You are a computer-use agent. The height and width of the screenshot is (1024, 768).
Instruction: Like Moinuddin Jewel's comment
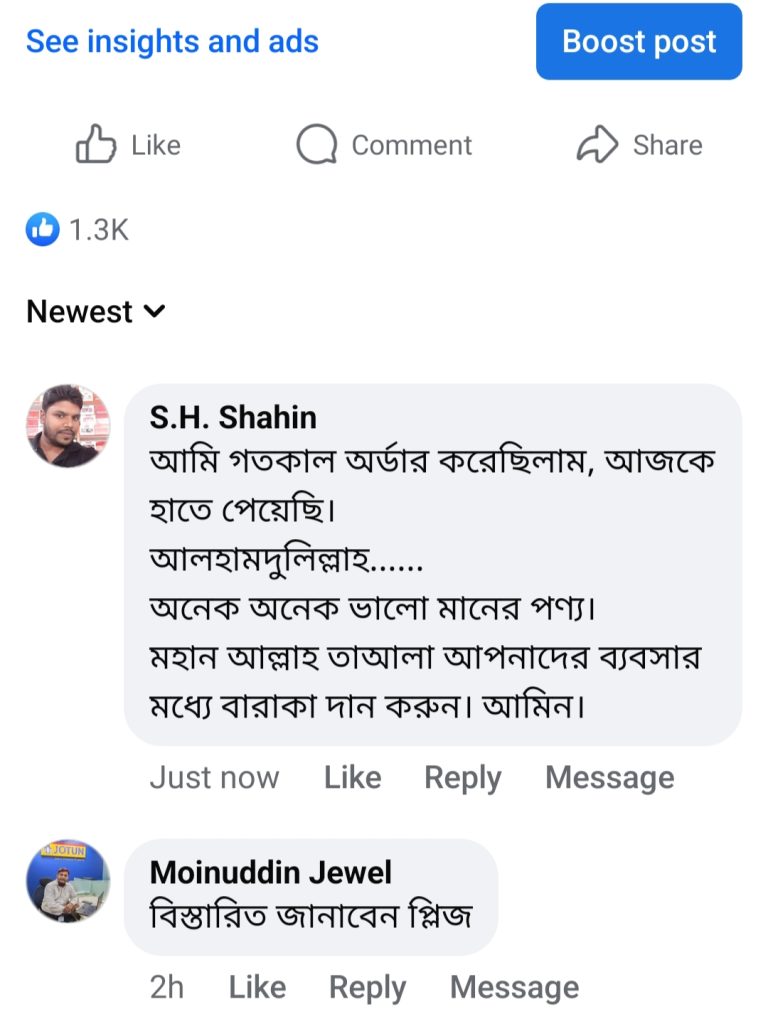pos(257,988)
